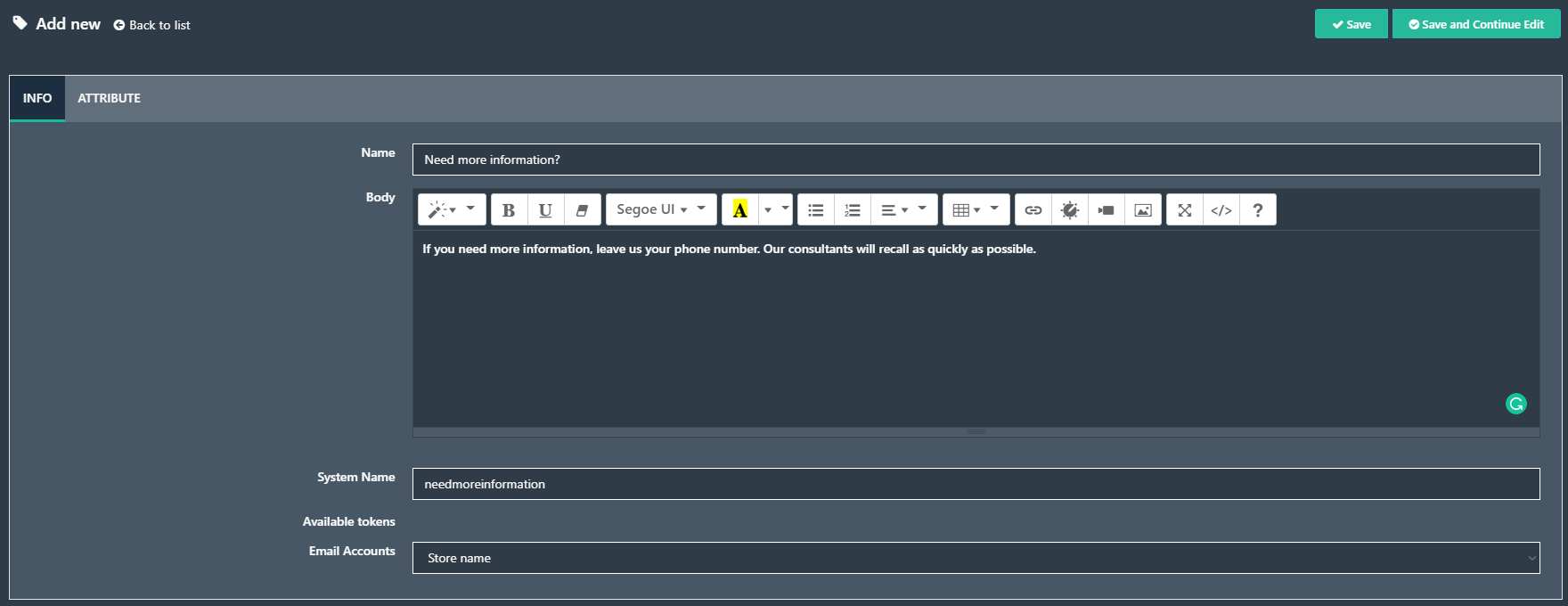Open the insert table dropdown

click(x=976, y=209)
